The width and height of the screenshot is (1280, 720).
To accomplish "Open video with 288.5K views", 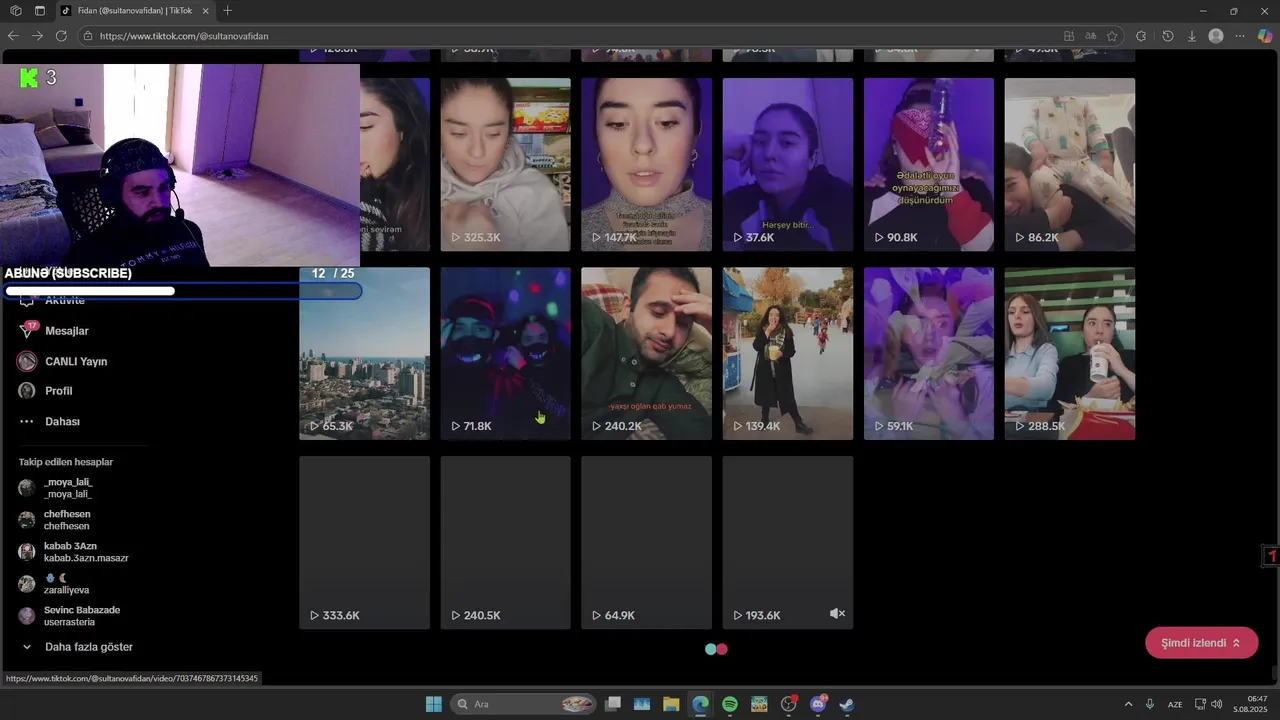I will click(1070, 354).
